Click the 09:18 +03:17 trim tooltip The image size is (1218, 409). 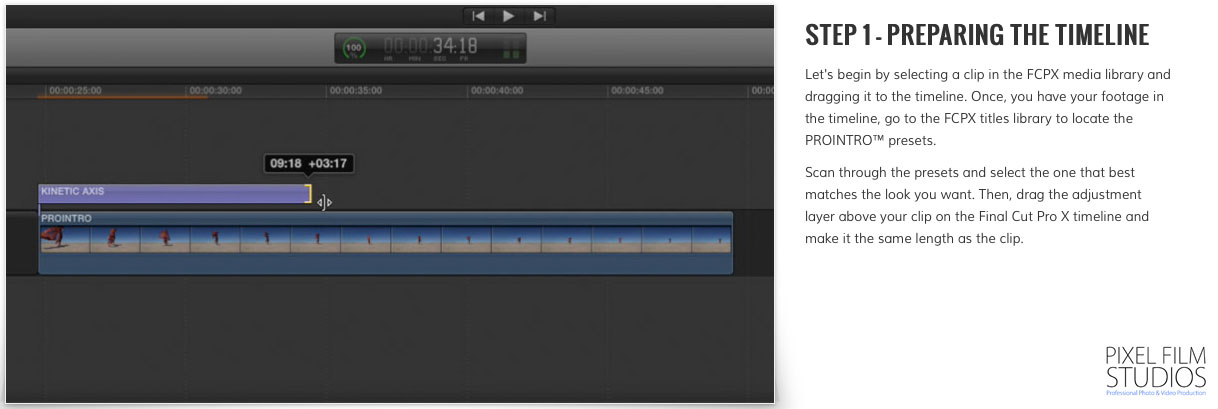tap(308, 163)
